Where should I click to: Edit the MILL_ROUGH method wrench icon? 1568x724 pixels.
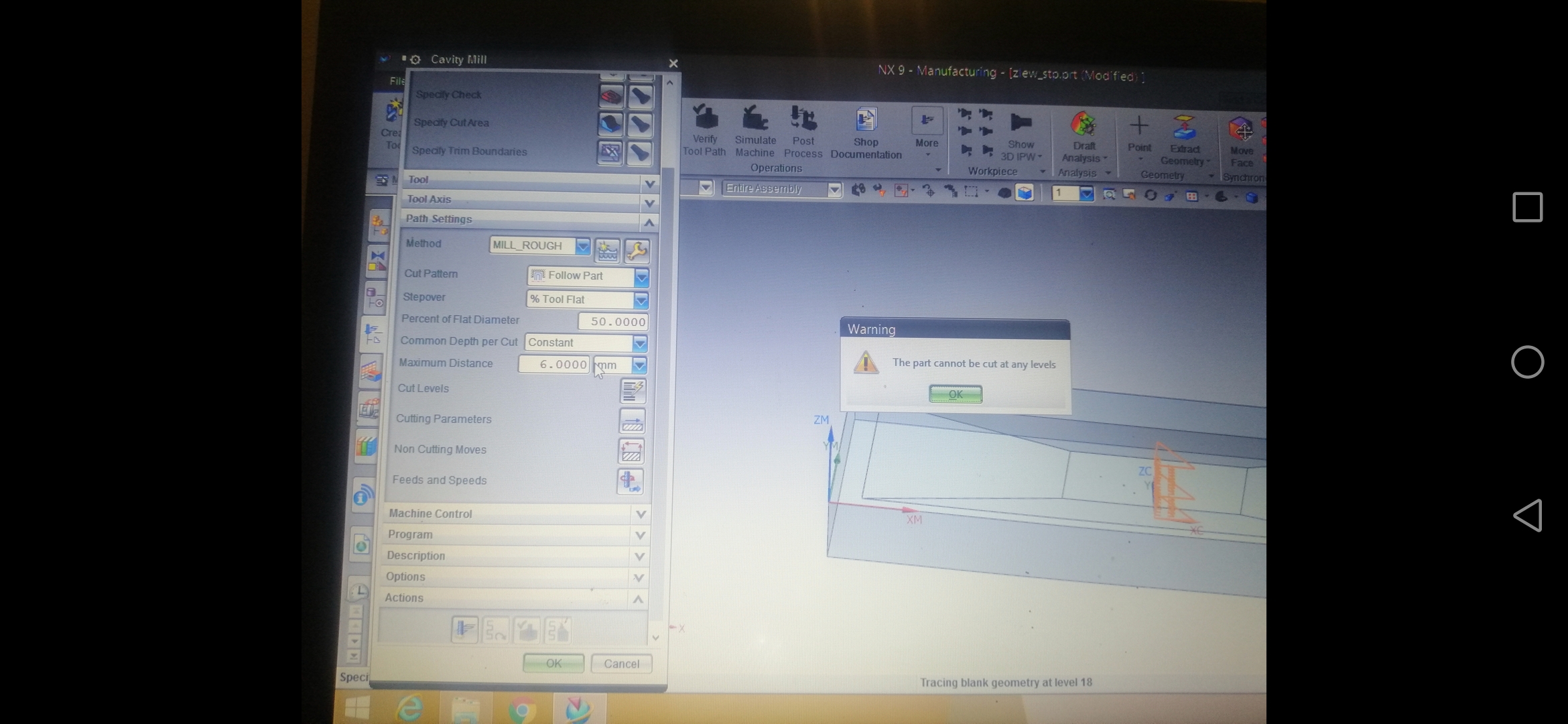pos(637,251)
